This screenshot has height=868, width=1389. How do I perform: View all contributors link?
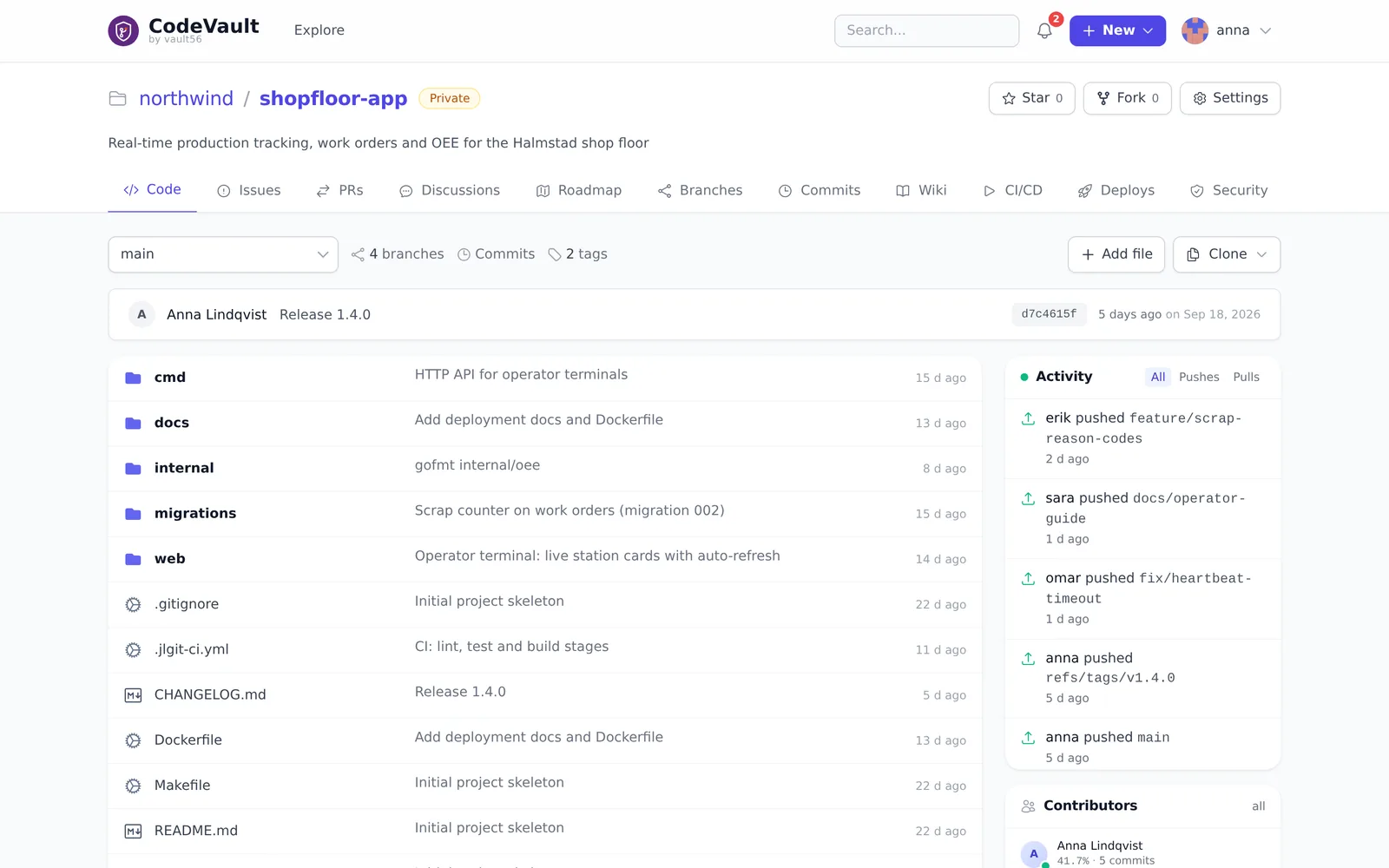pos(1258,806)
